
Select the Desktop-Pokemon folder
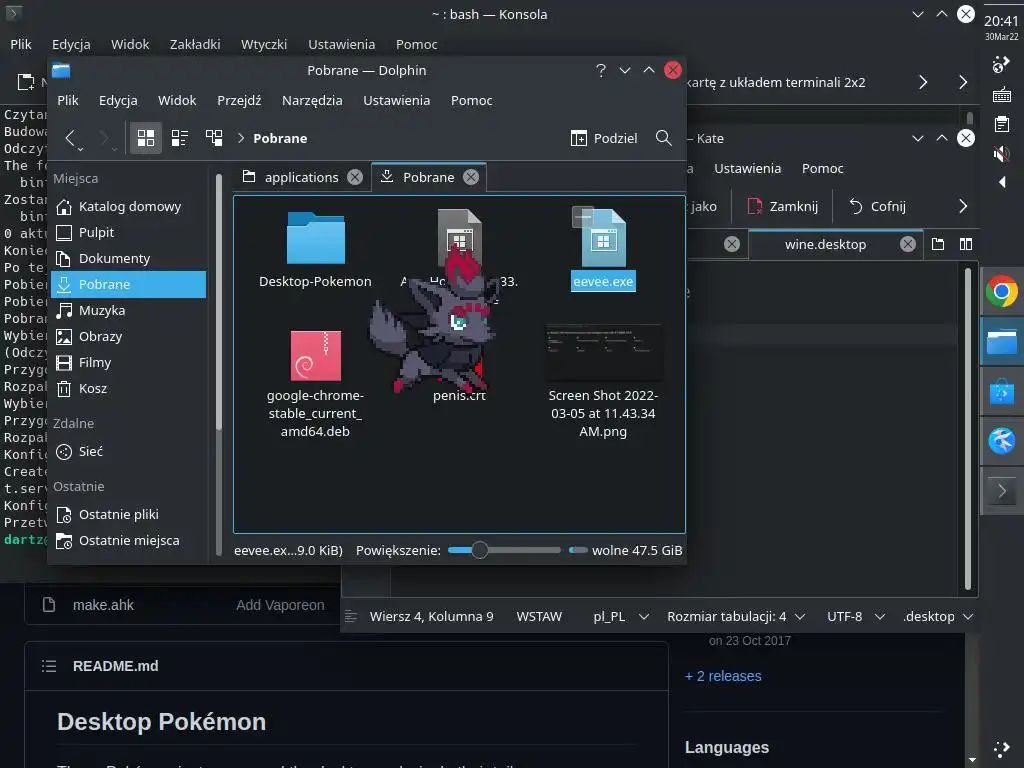[x=315, y=249]
